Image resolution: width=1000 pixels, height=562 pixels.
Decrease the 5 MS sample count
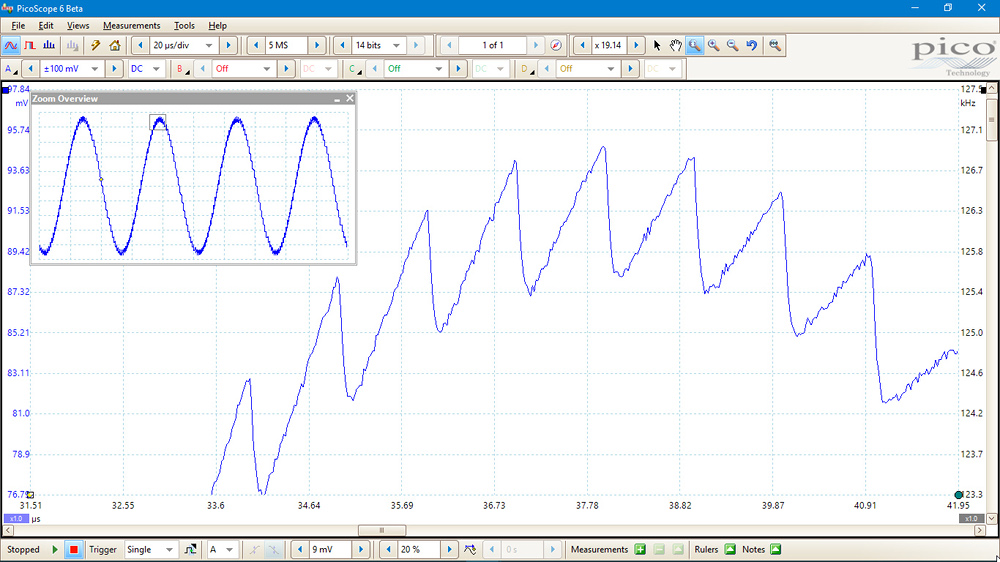[x=256, y=45]
